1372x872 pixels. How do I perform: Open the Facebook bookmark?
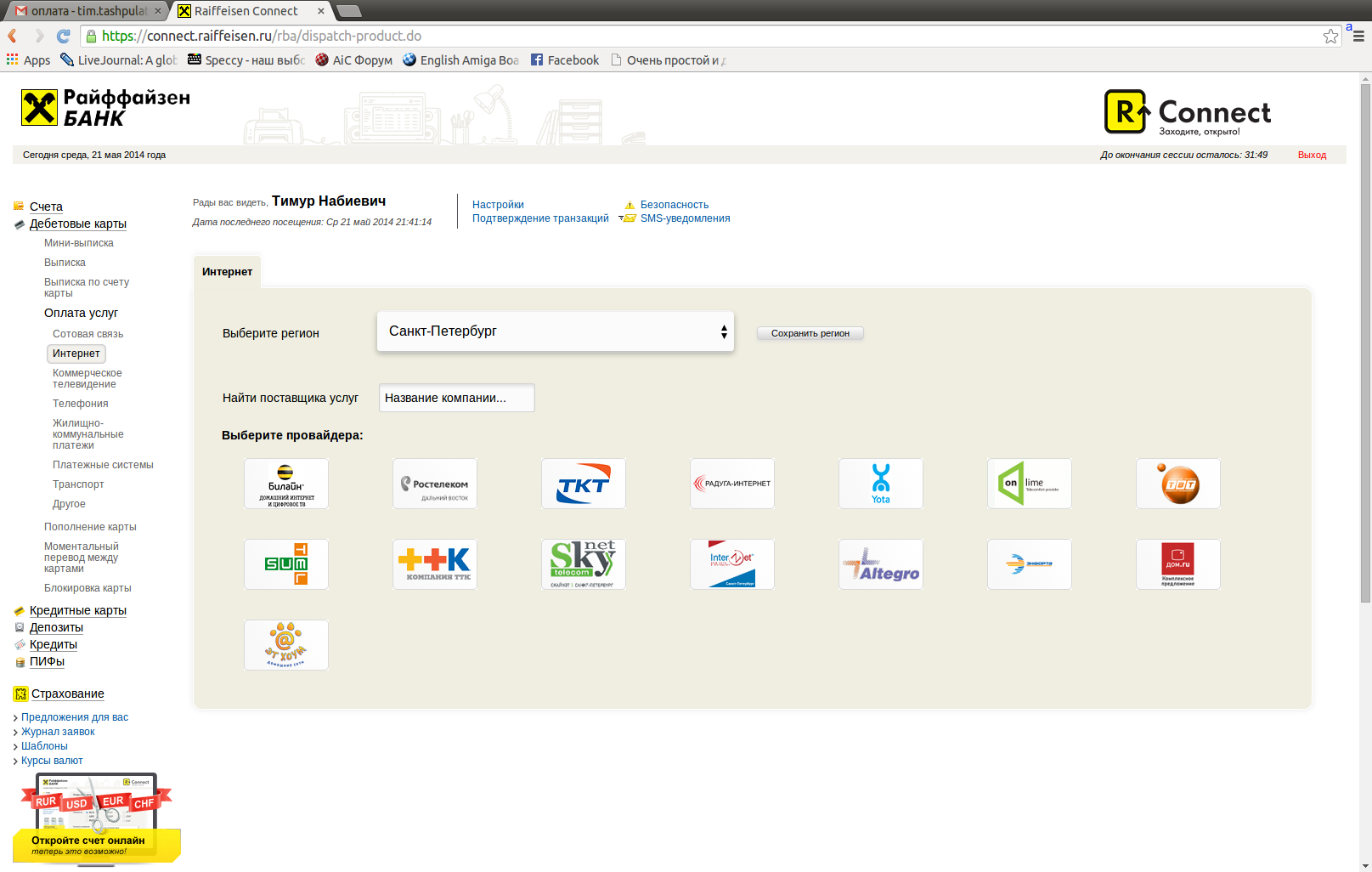(x=565, y=59)
